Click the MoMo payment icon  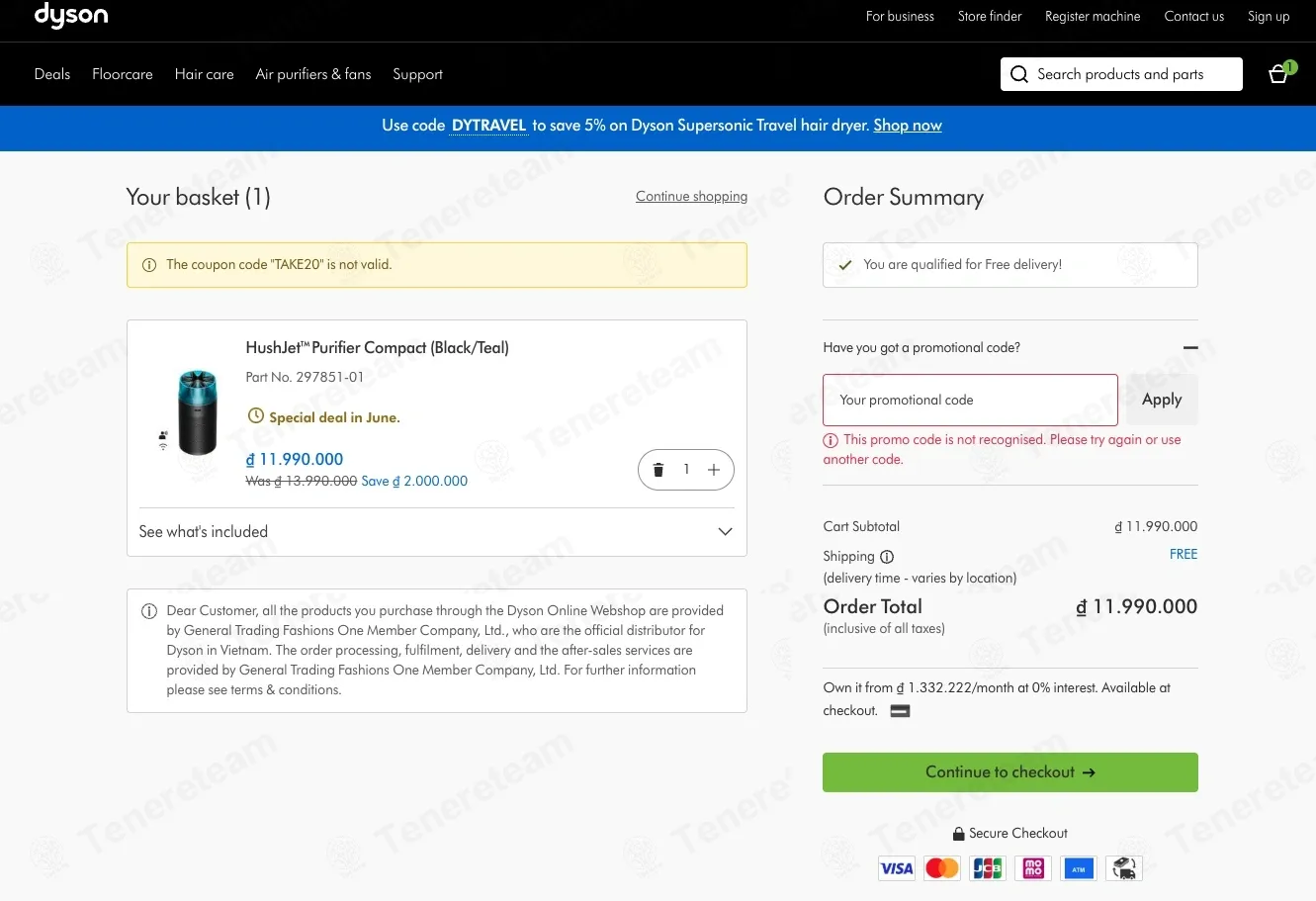[x=1033, y=868]
